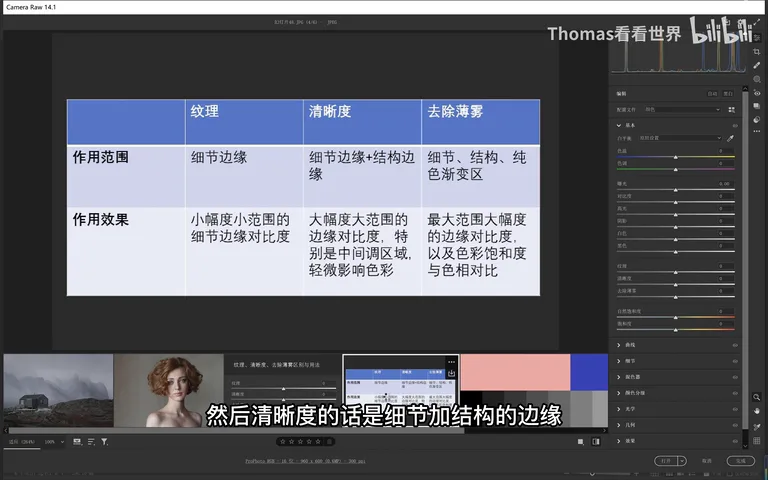This screenshot has height=480, width=768.
Task: Toggle visibility of the 混色器 panel
Action: [x=735, y=377]
